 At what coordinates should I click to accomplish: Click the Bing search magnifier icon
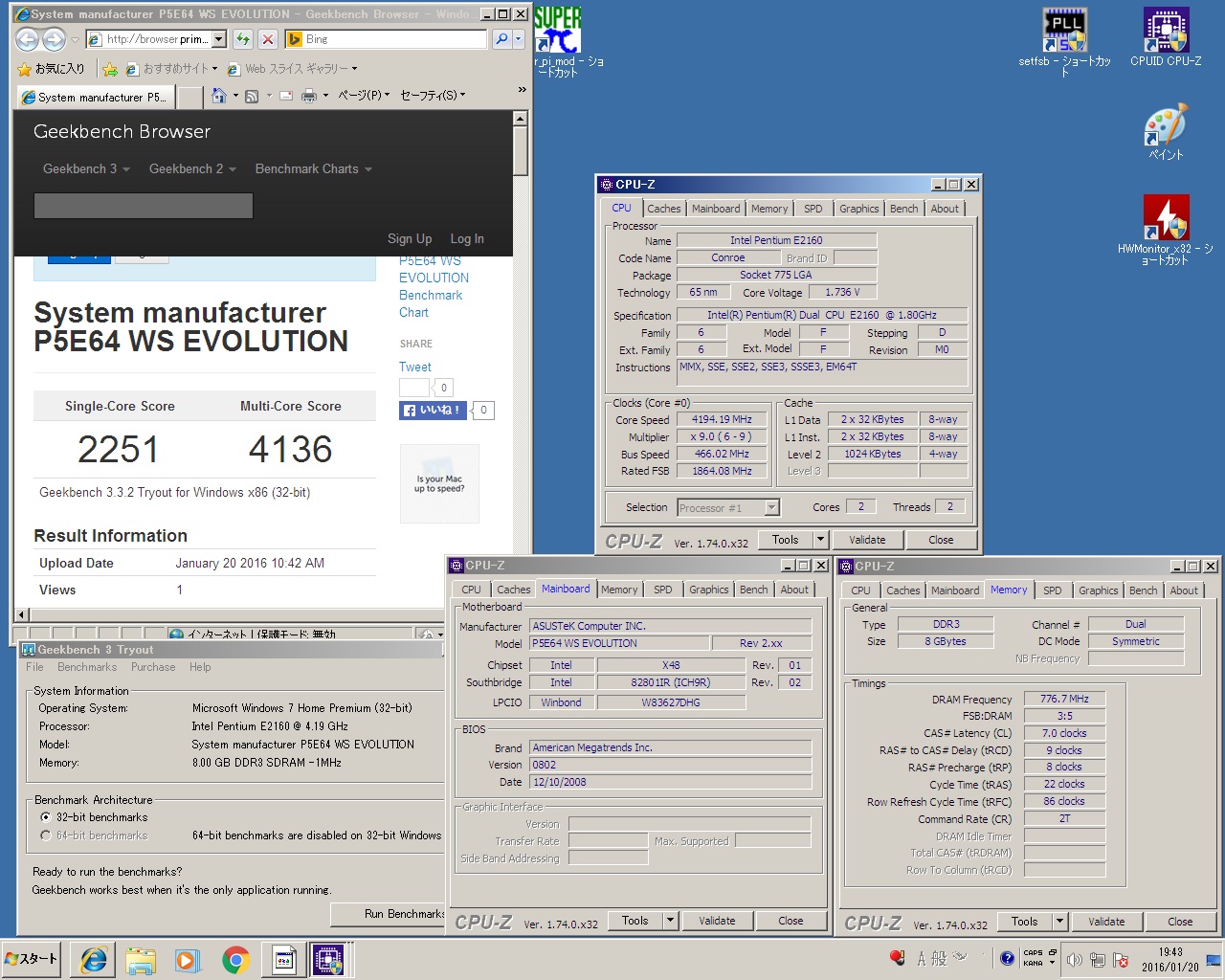[501, 39]
